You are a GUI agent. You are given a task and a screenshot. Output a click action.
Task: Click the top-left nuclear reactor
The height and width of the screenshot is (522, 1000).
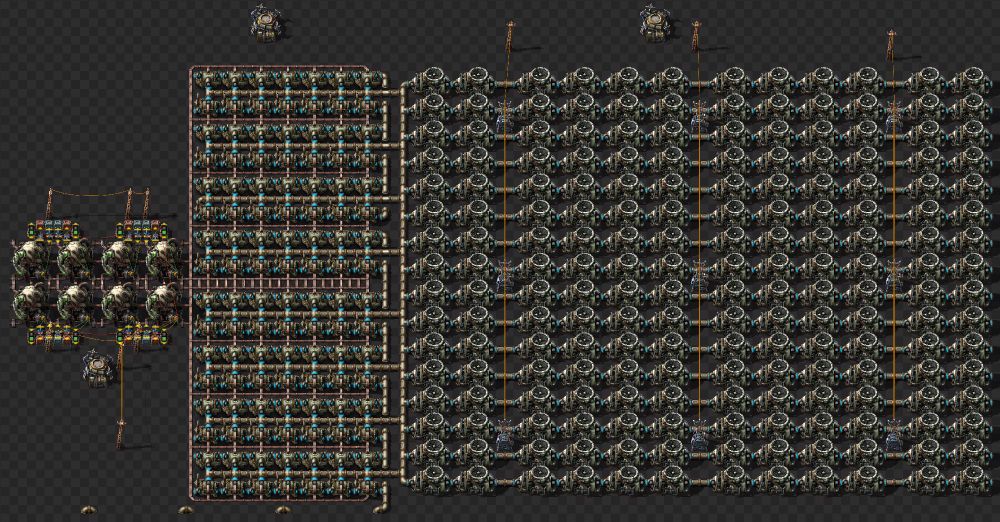point(31,258)
